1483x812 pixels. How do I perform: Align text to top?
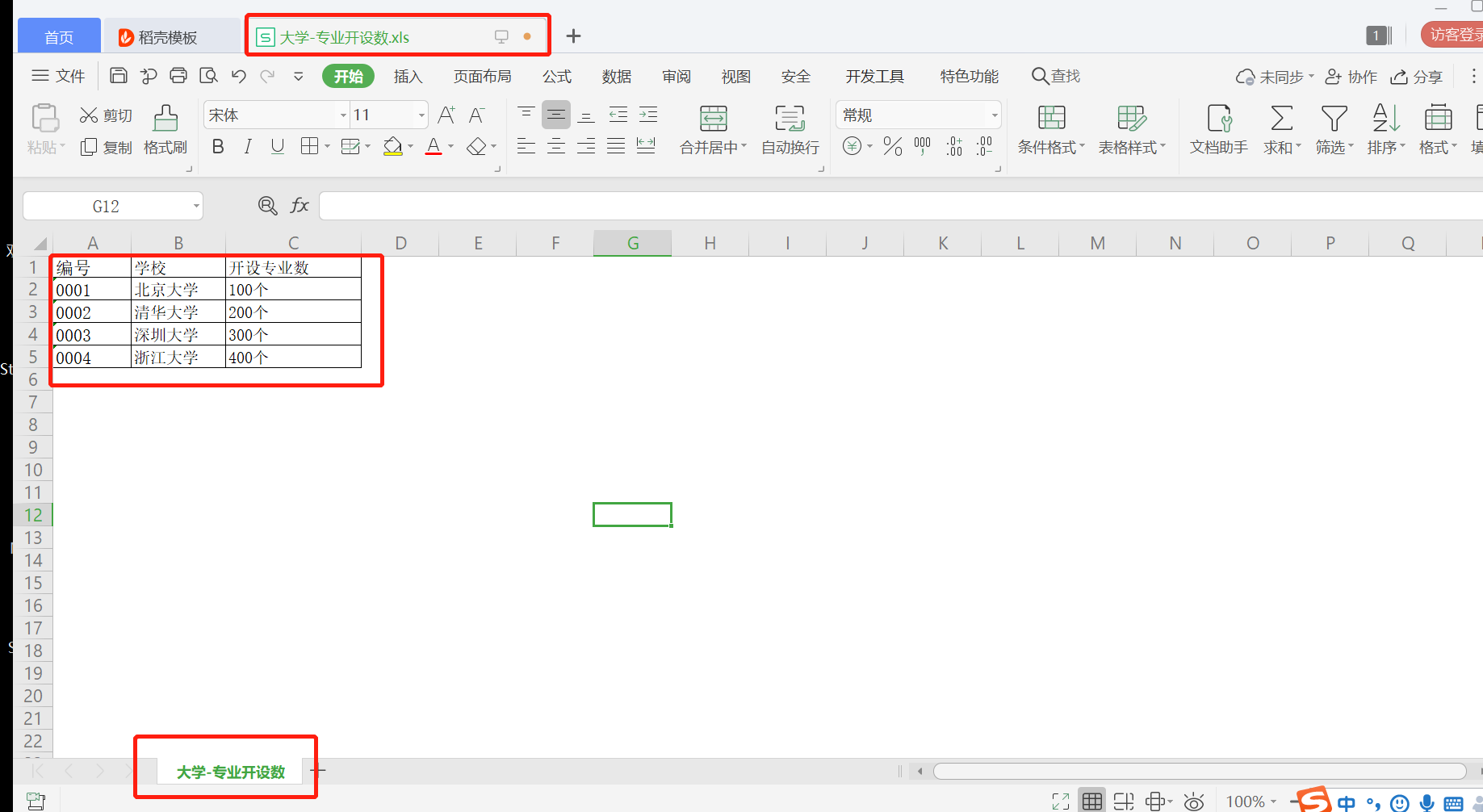click(526, 115)
